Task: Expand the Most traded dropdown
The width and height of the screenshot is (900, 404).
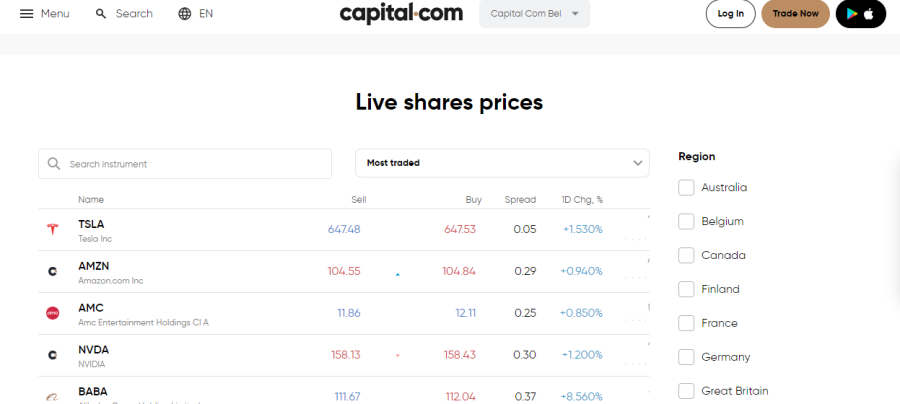Action: tap(502, 163)
